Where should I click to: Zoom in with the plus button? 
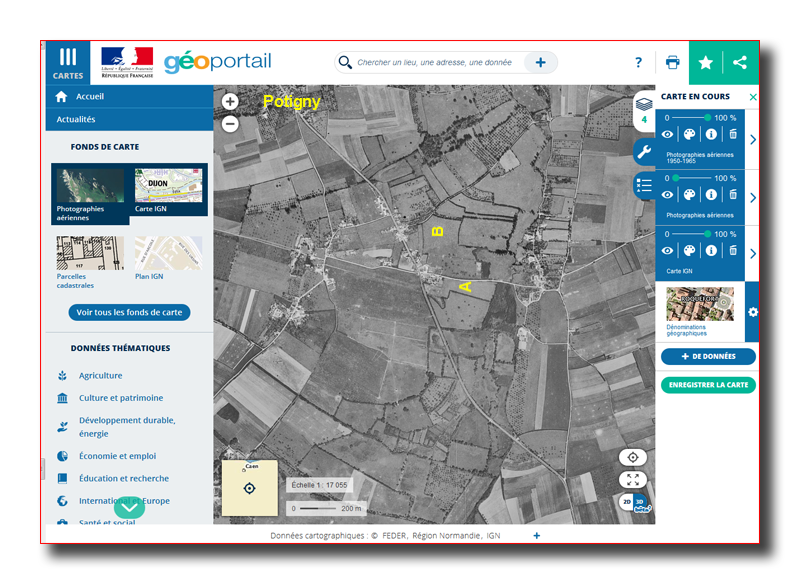(x=230, y=101)
